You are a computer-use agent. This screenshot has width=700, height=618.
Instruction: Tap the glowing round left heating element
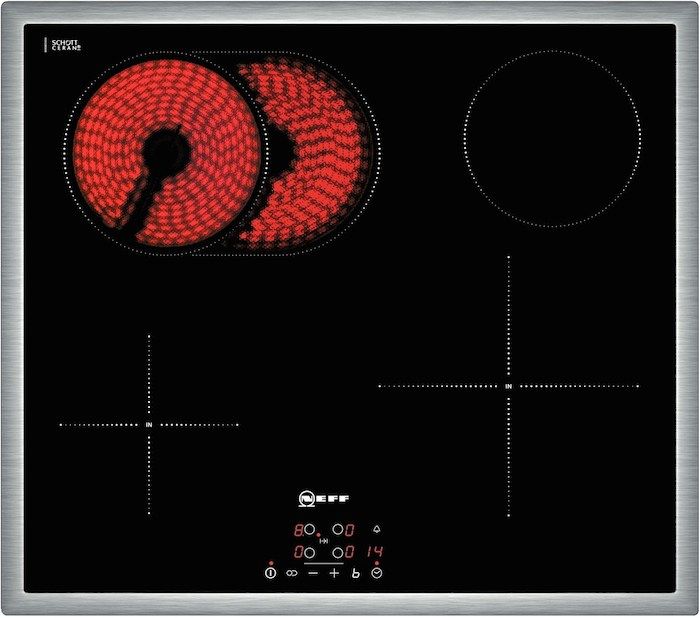165,152
